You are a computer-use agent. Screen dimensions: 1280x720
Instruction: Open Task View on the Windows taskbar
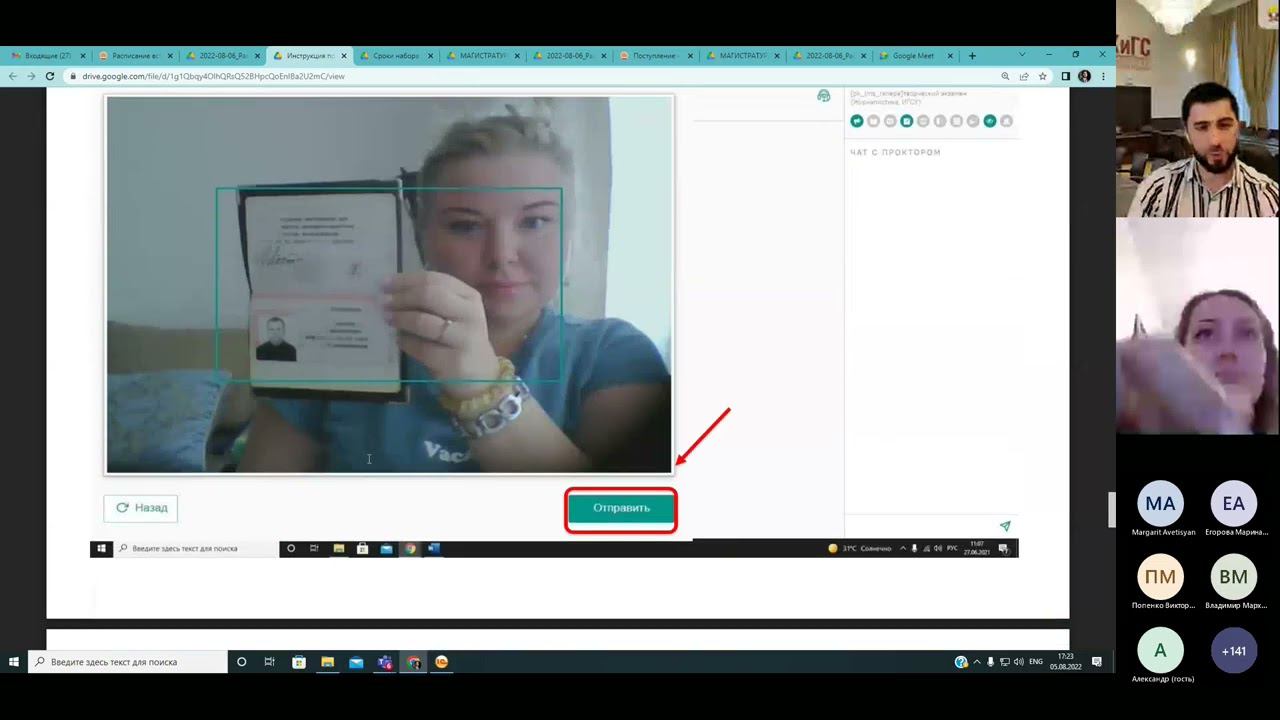tap(269, 662)
